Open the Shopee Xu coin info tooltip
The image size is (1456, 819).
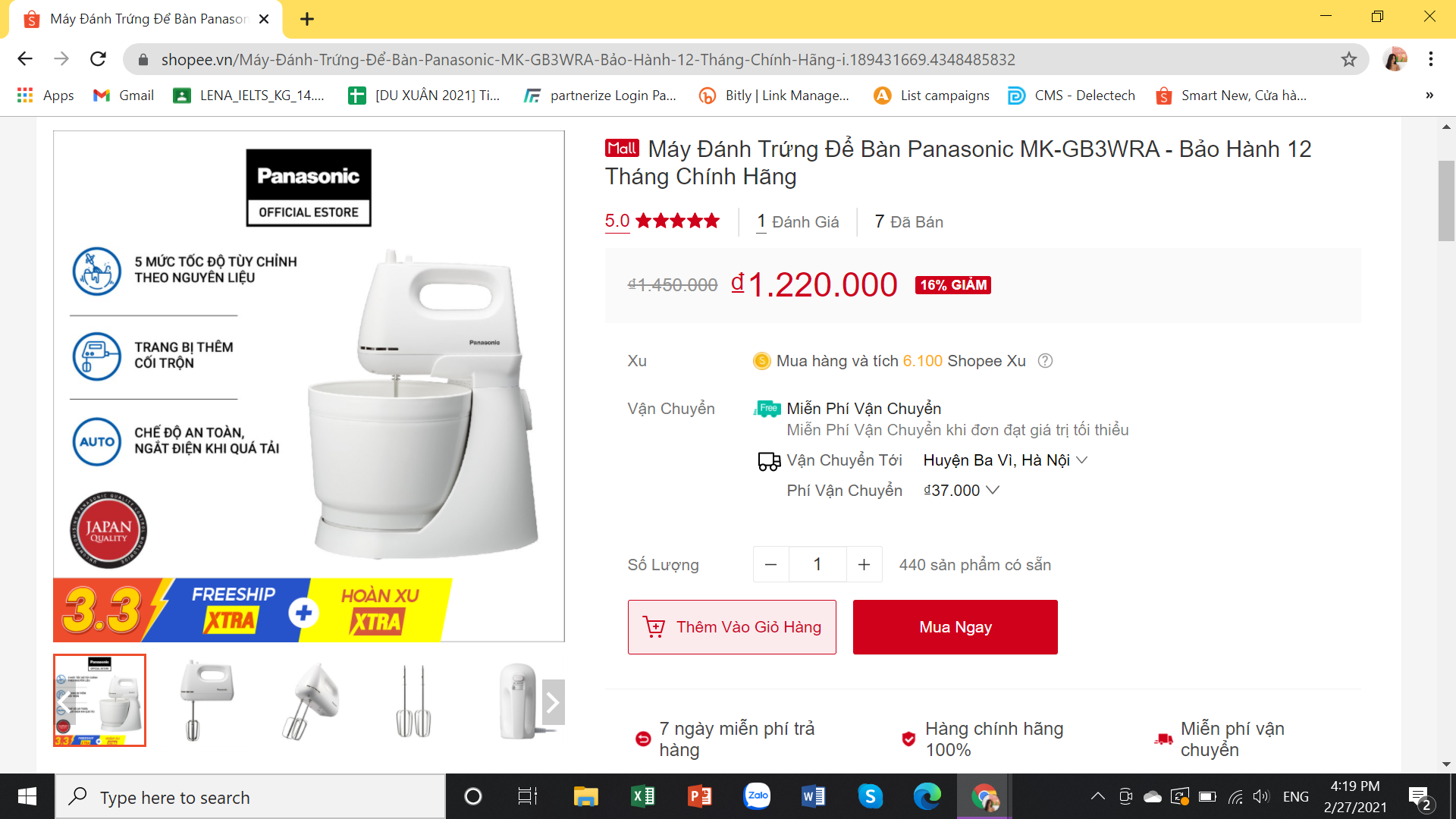coord(1045,361)
